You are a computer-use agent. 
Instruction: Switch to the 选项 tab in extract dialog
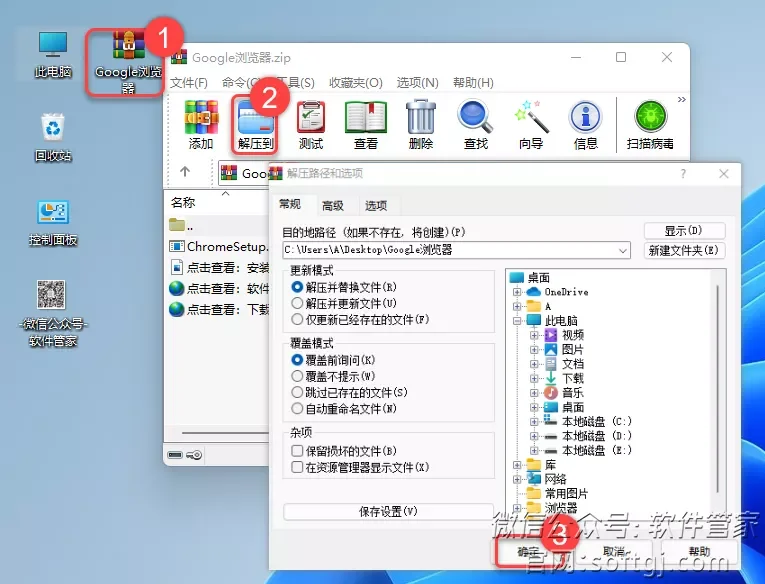(376, 206)
